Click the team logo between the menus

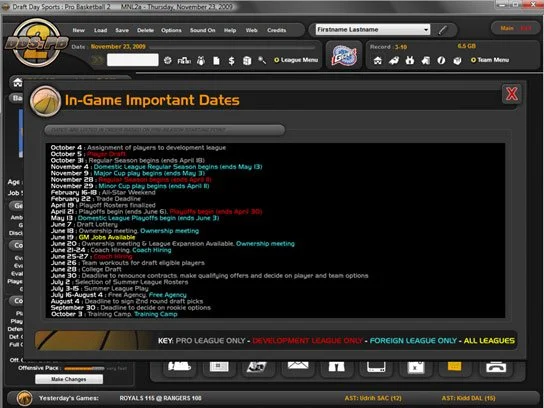point(344,56)
